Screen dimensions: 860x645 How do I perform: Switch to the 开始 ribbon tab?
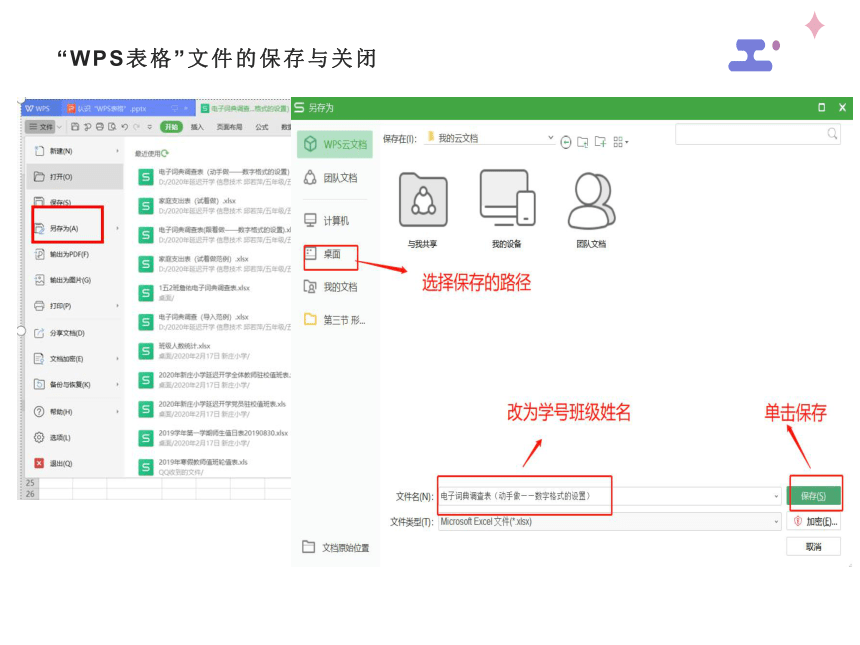click(171, 127)
